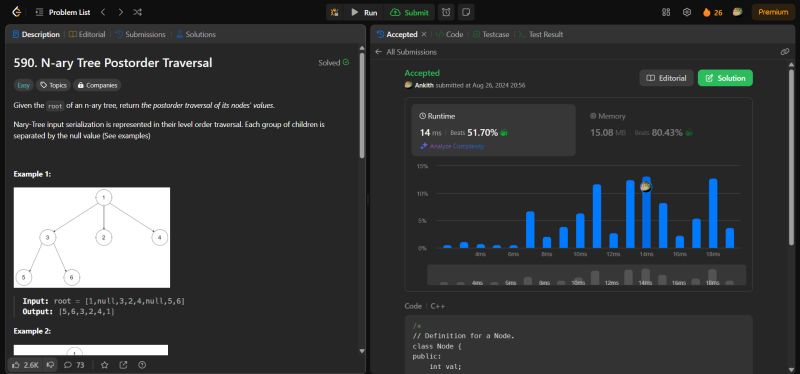The width and height of the screenshot is (800, 374).
Task: Open the notes sticky icon
Action: click(465, 12)
